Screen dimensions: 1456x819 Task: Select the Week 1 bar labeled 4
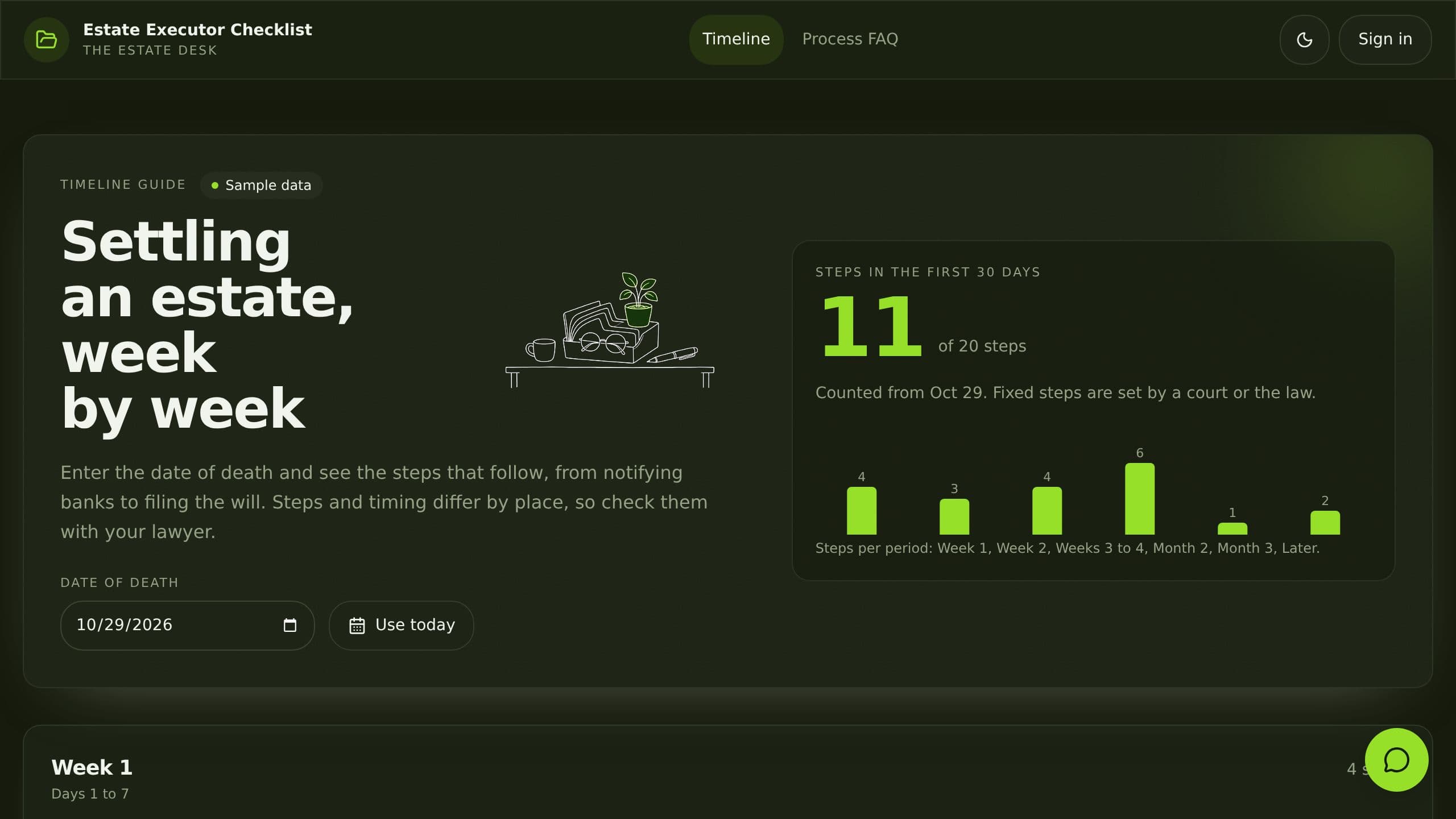[x=861, y=510]
